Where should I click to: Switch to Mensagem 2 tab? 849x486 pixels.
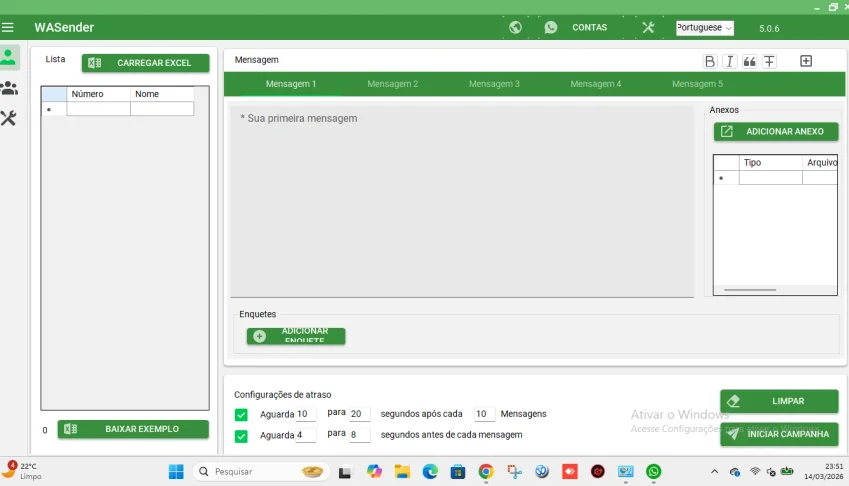[x=393, y=84]
